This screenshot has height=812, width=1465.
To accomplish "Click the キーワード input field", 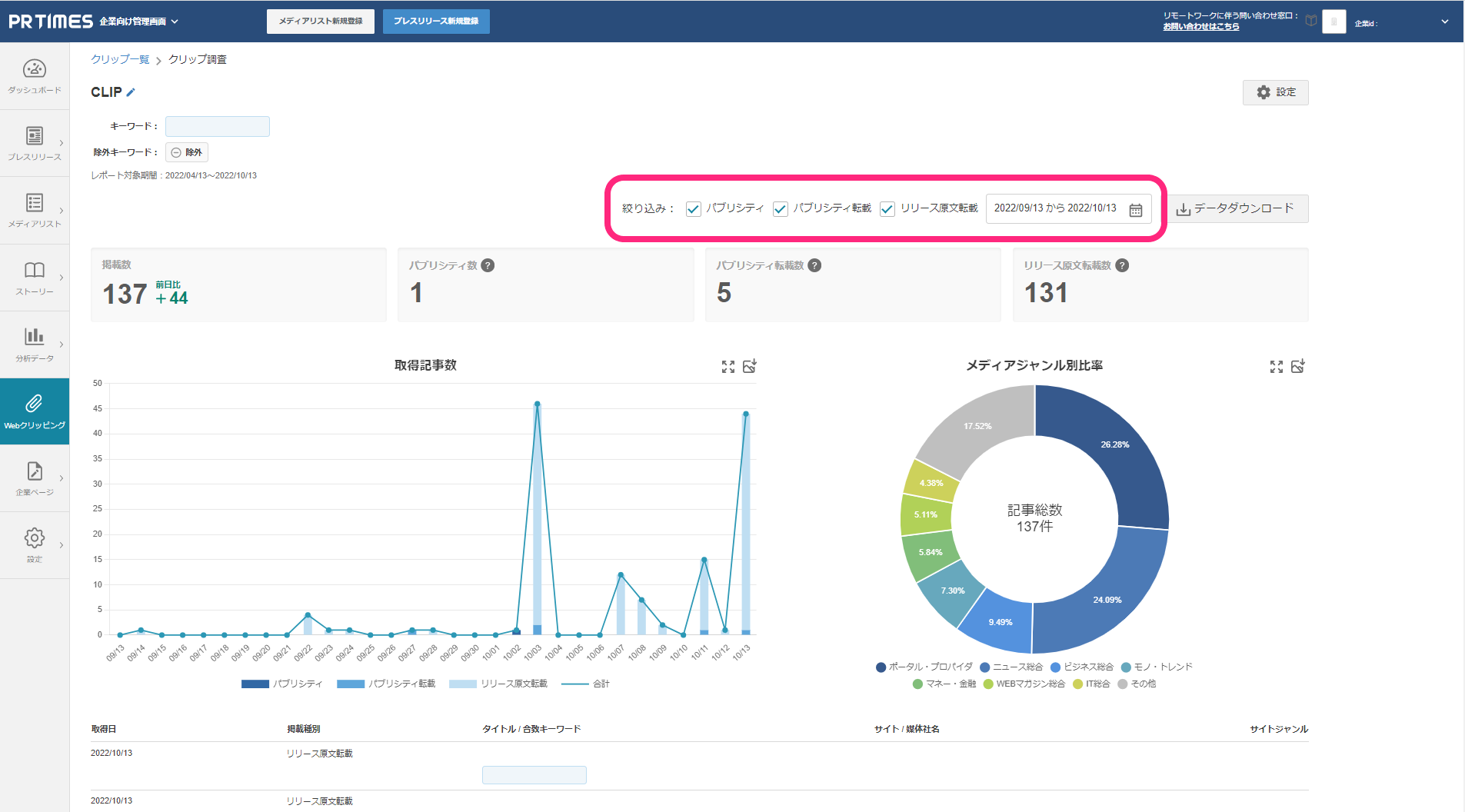I will click(218, 126).
